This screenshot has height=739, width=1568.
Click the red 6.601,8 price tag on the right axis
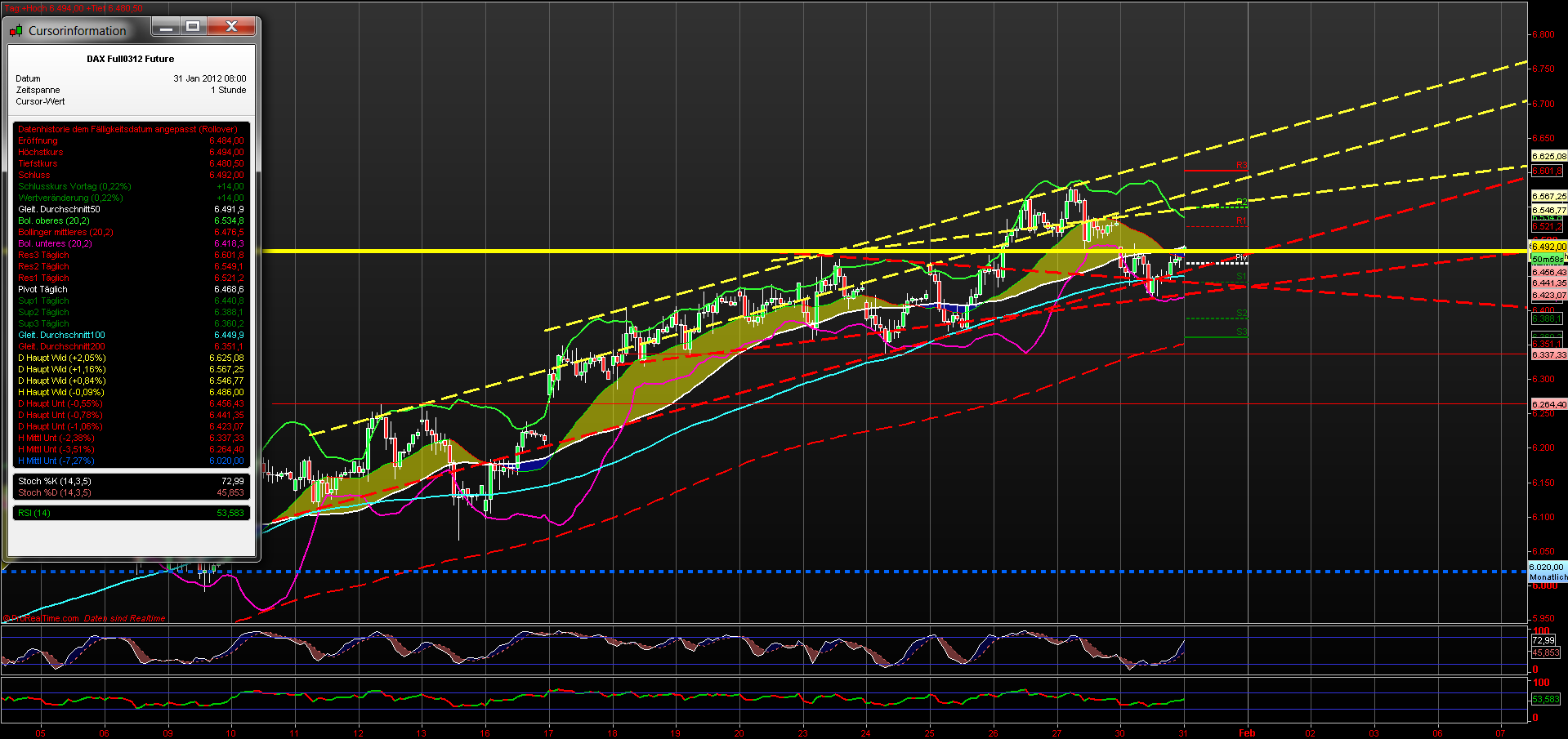[1547, 171]
